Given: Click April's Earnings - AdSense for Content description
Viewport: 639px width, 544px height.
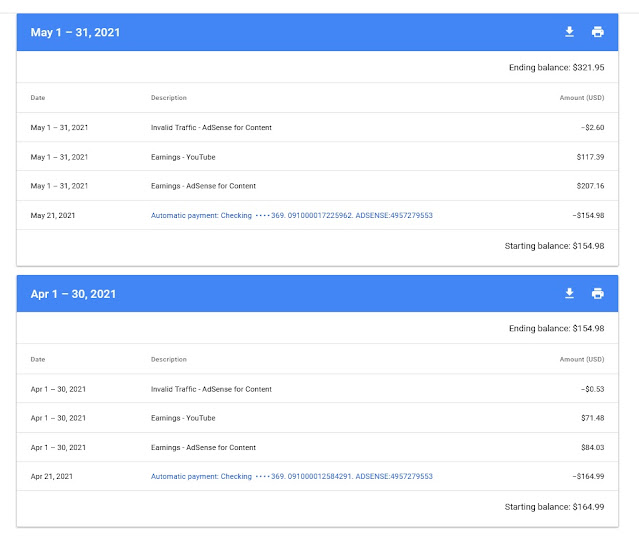Looking at the screenshot, I should point(203,447).
